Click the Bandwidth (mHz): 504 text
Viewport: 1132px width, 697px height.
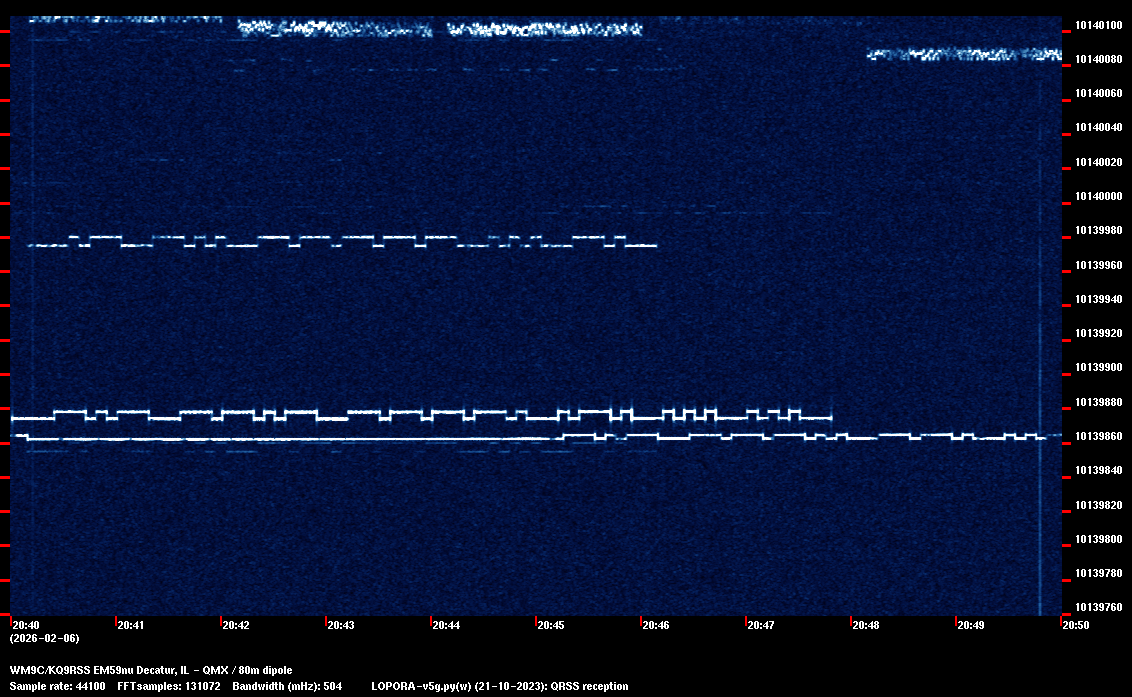pyautogui.click(x=287, y=686)
